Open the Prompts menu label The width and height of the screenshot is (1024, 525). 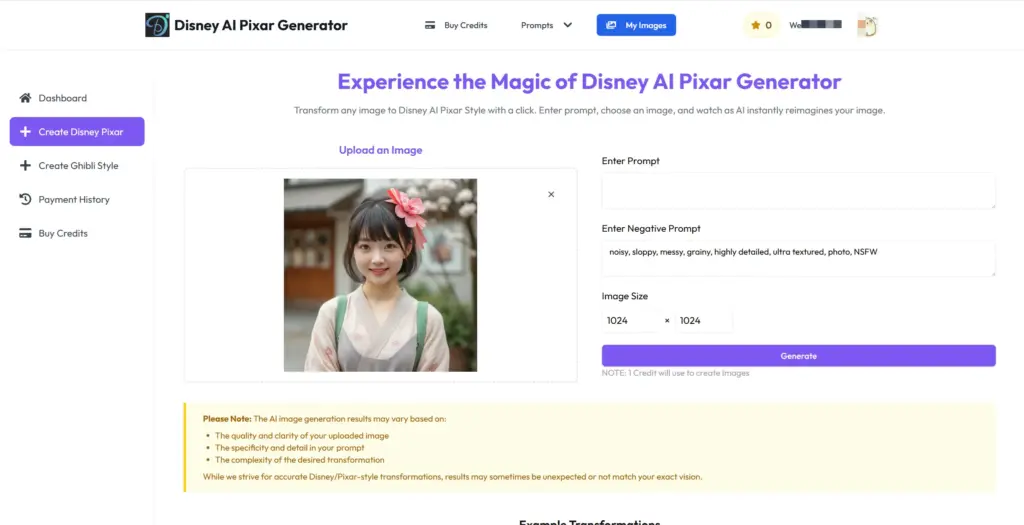point(537,25)
